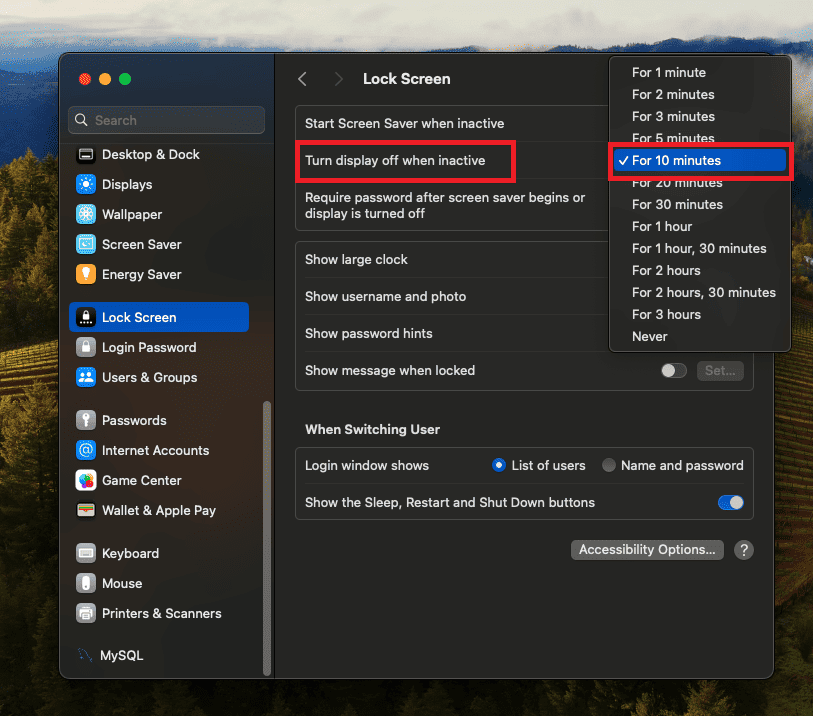Click the Accessibility Options... button
Viewport: 813px width, 716px height.
647,550
